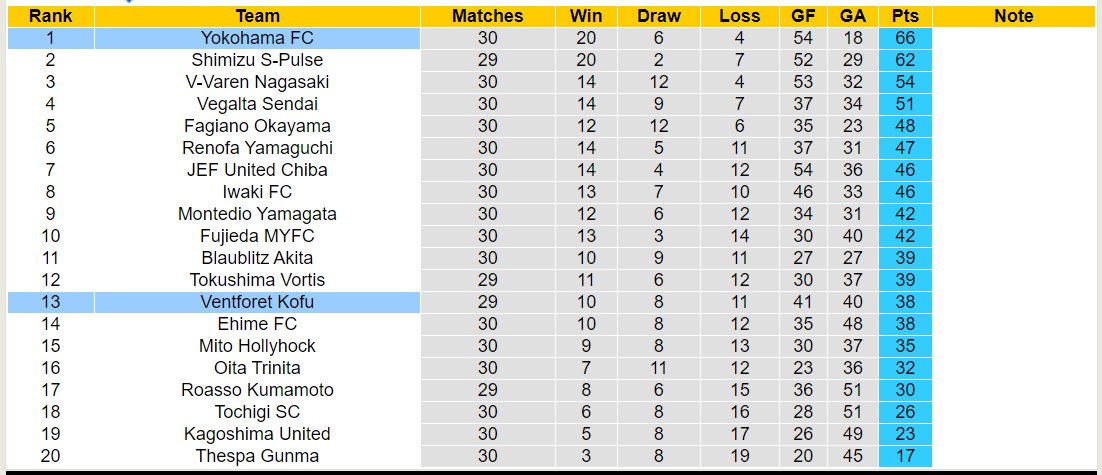This screenshot has width=1102, height=475.
Task: Click the Roasso Kumamoto team name
Action: (257, 390)
